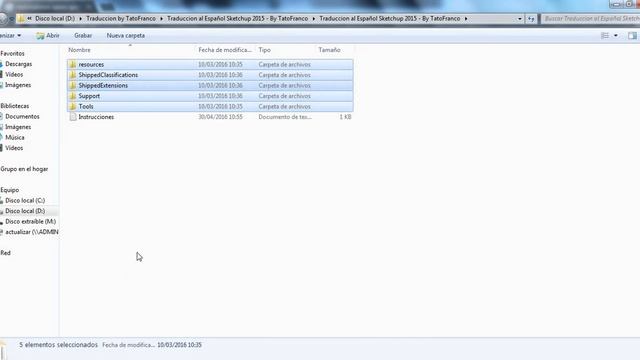Click the Tools folder name
The height and width of the screenshot is (360, 640).
tap(86, 107)
